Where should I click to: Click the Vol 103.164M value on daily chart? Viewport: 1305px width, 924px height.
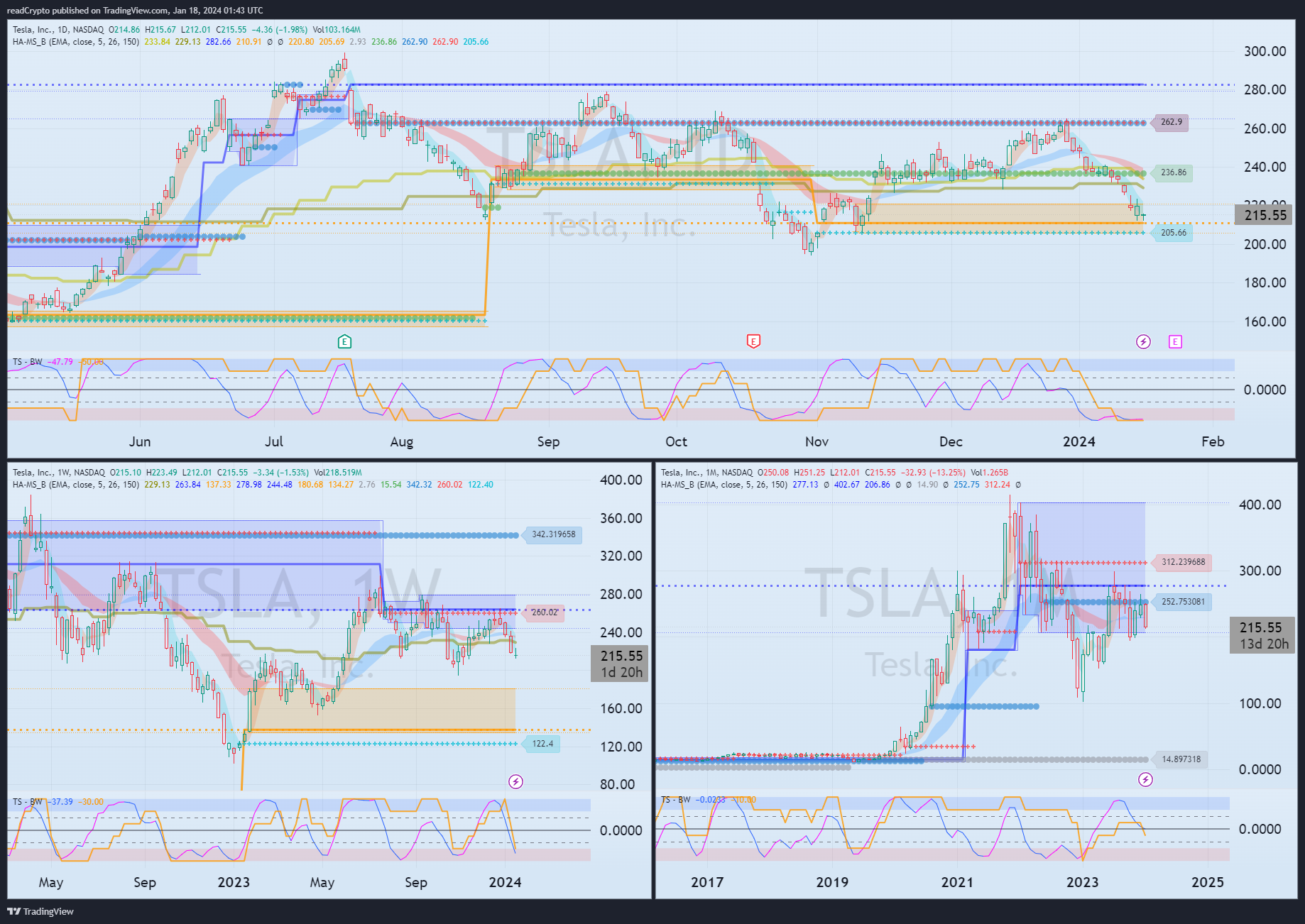click(337, 30)
